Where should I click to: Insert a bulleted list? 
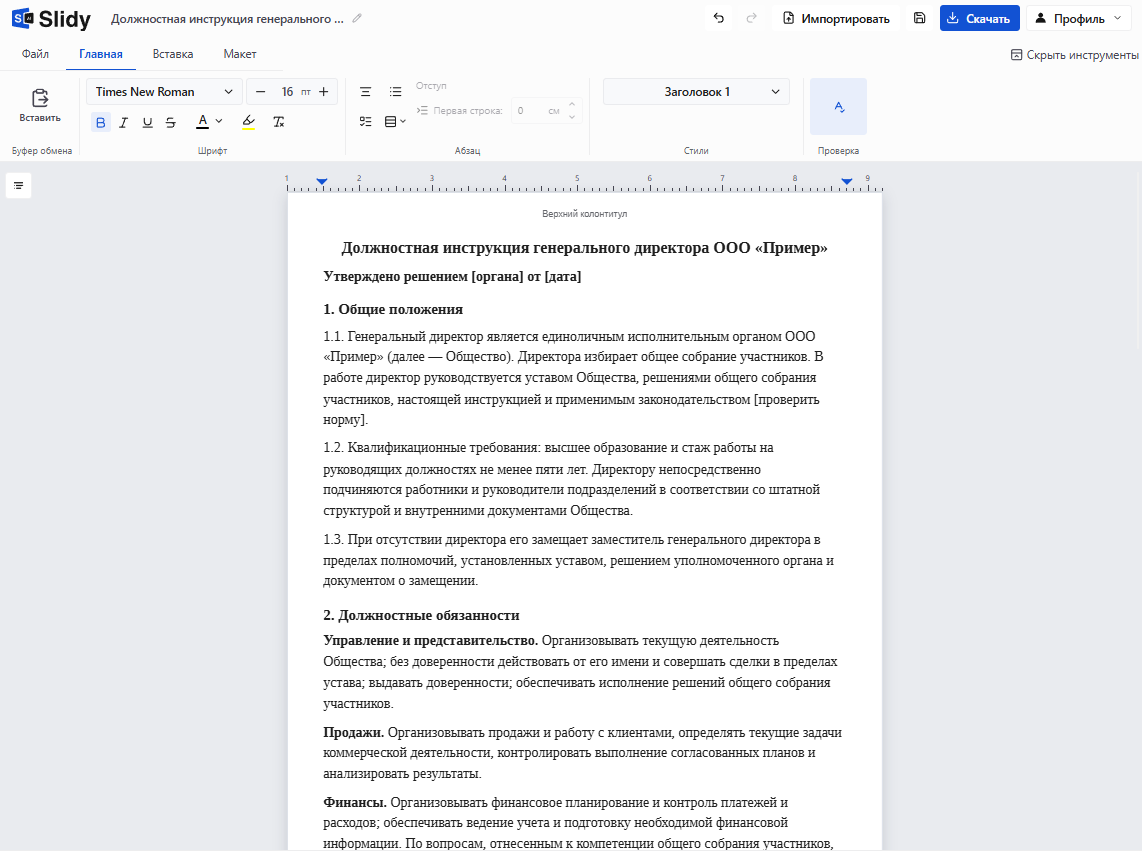pos(395,92)
